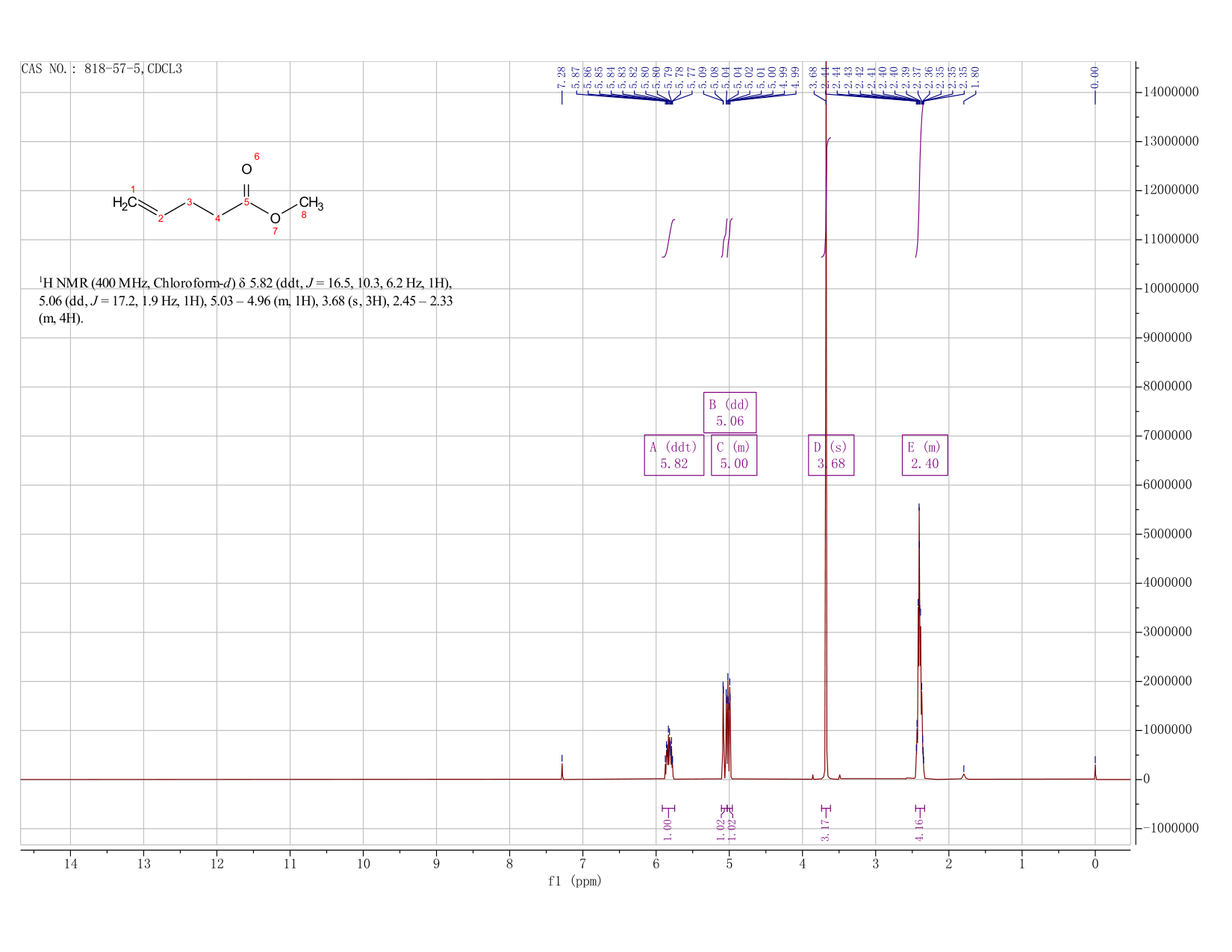Viewport: 1232px width, 952px height.
Task: Click the x-axis tick label 10
Action: click(x=363, y=864)
